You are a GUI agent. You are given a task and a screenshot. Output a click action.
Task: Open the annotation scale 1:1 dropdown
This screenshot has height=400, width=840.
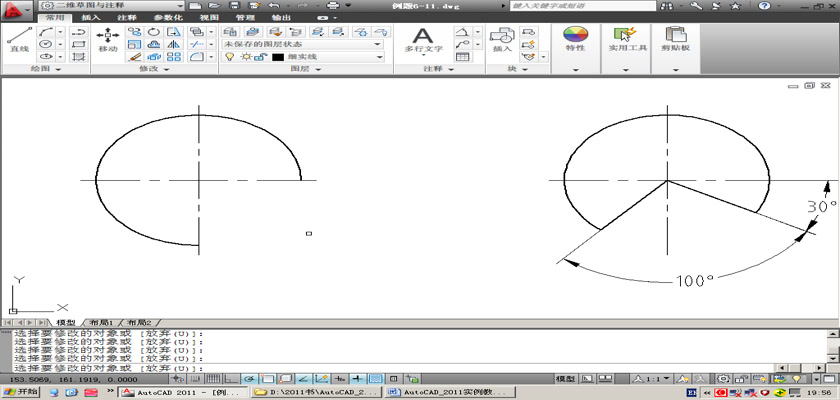(x=651, y=379)
